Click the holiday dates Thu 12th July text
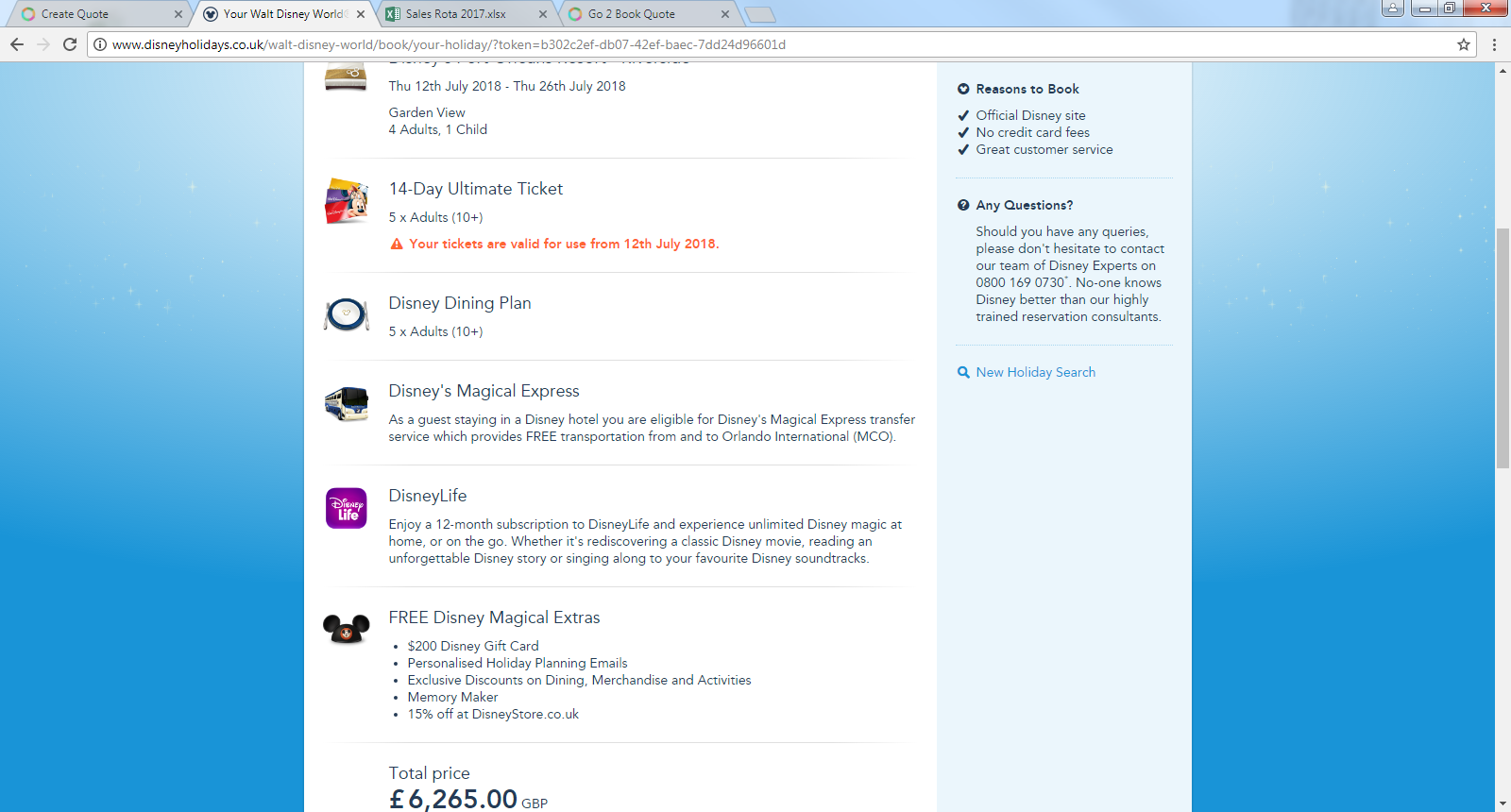Viewport: 1511px width, 812px height. point(507,86)
